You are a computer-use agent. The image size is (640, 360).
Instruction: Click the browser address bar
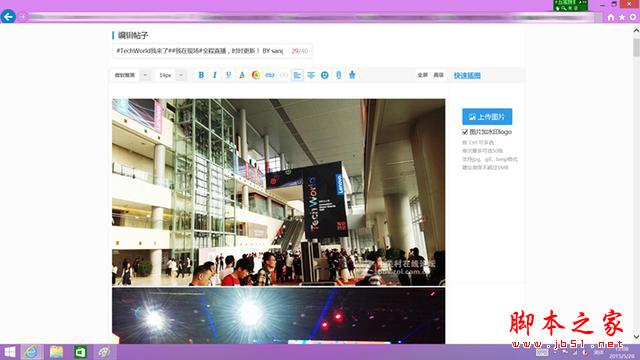click(x=310, y=17)
